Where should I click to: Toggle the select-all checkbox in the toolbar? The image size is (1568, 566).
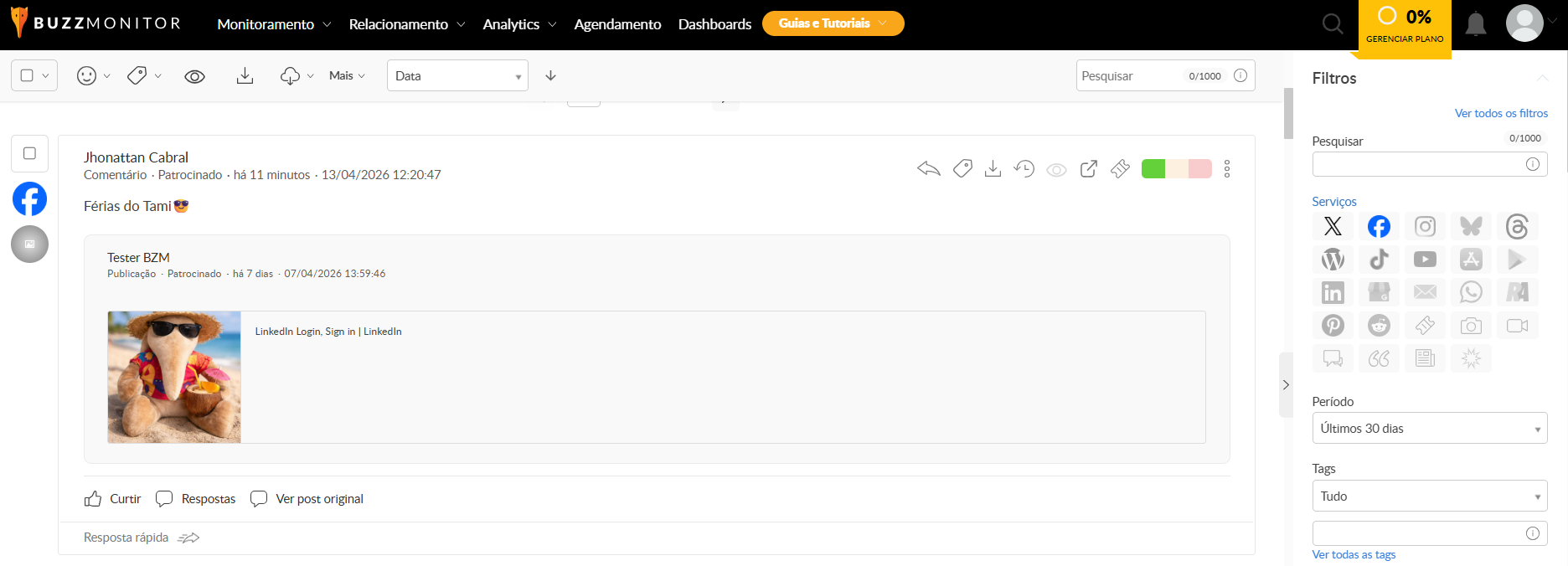(x=27, y=75)
